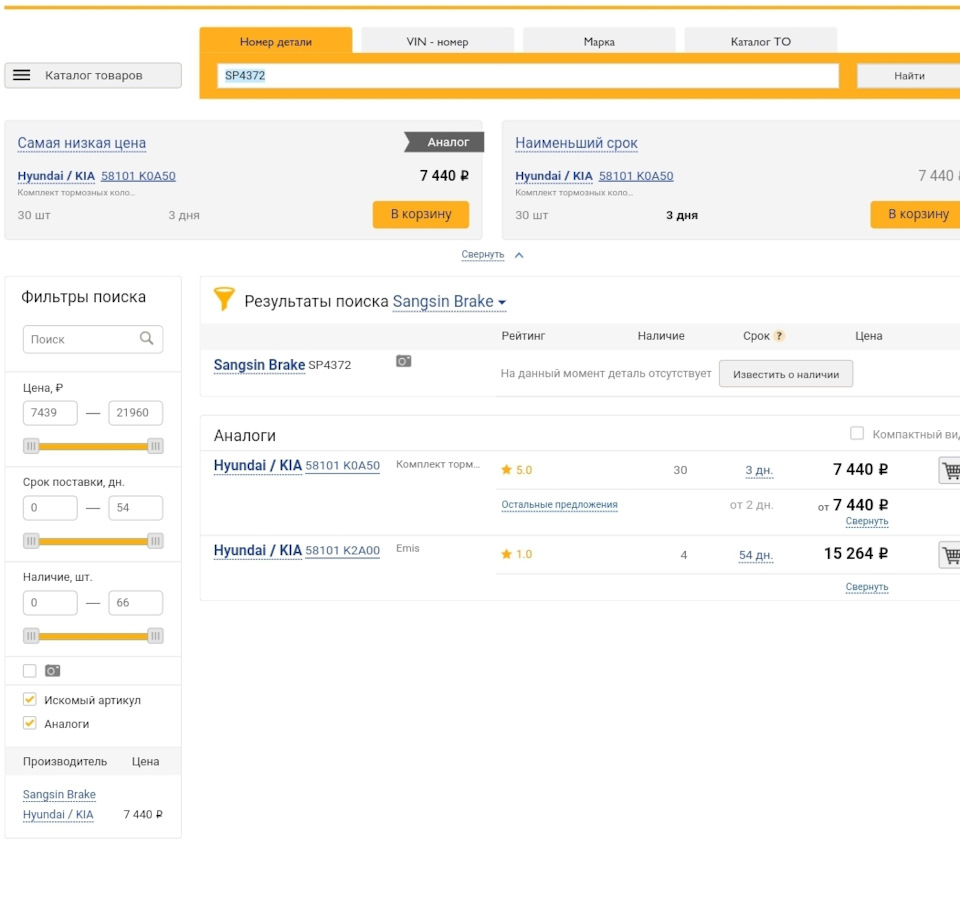
Task: Click the star rating 5.0 for 58101 K0A50
Action: click(517, 470)
